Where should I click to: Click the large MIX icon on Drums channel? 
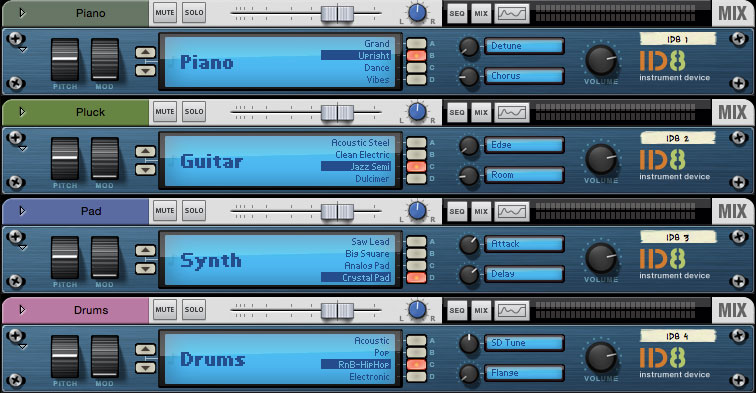(732, 310)
